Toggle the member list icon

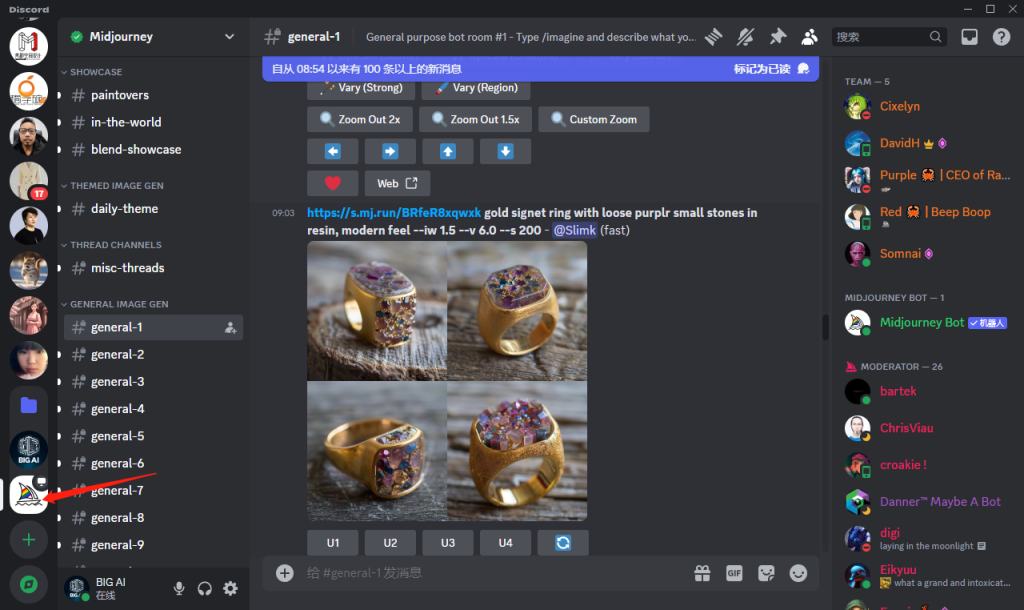809,37
